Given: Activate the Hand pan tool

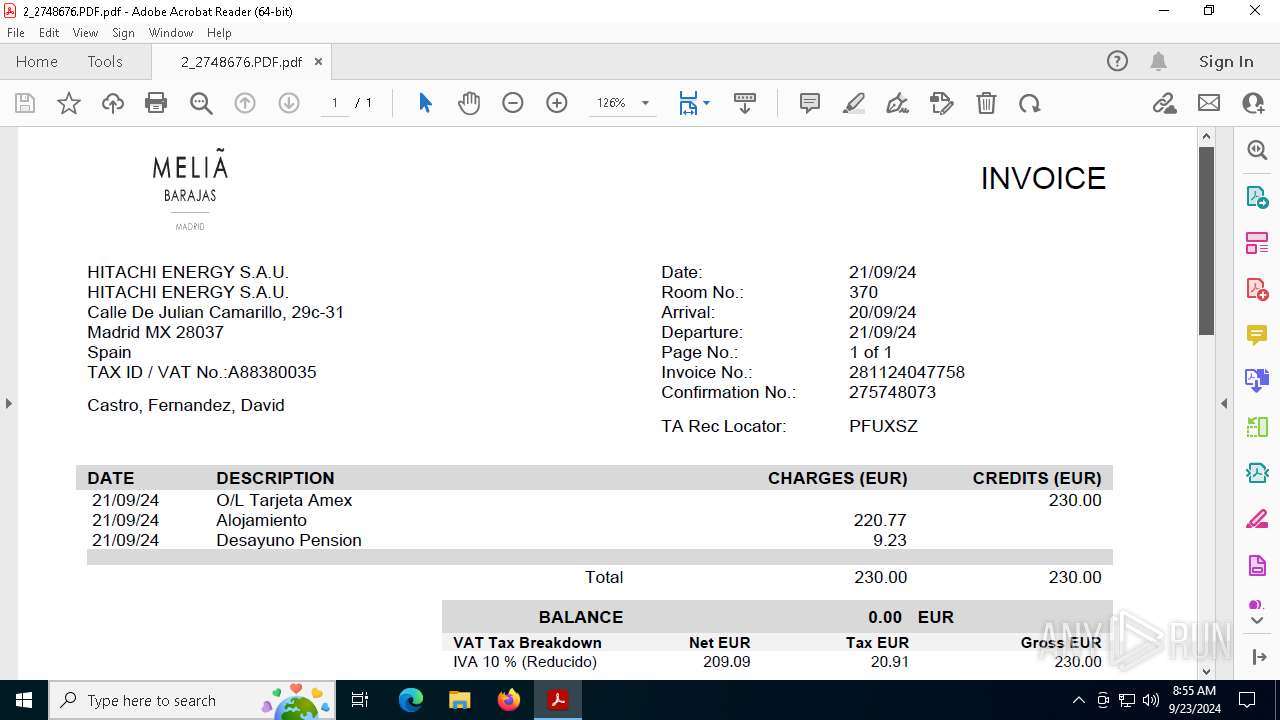Looking at the screenshot, I should coord(469,103).
